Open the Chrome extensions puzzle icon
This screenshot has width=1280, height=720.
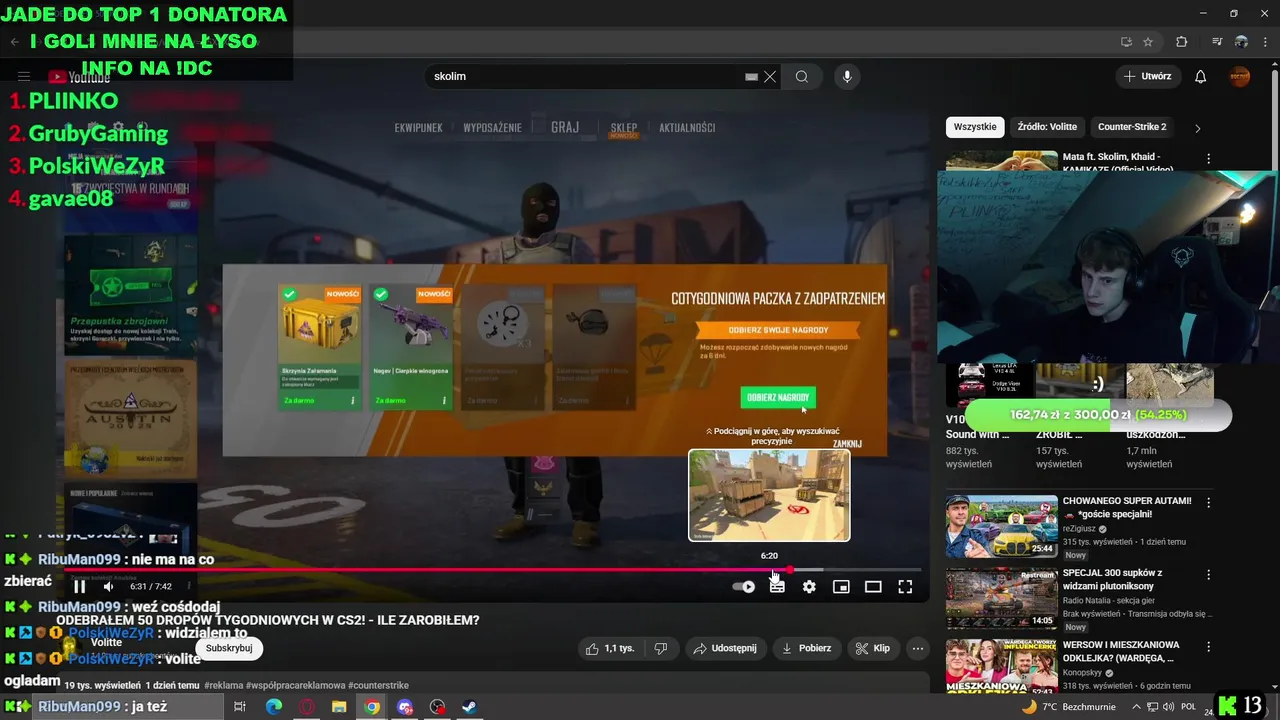click(1181, 42)
